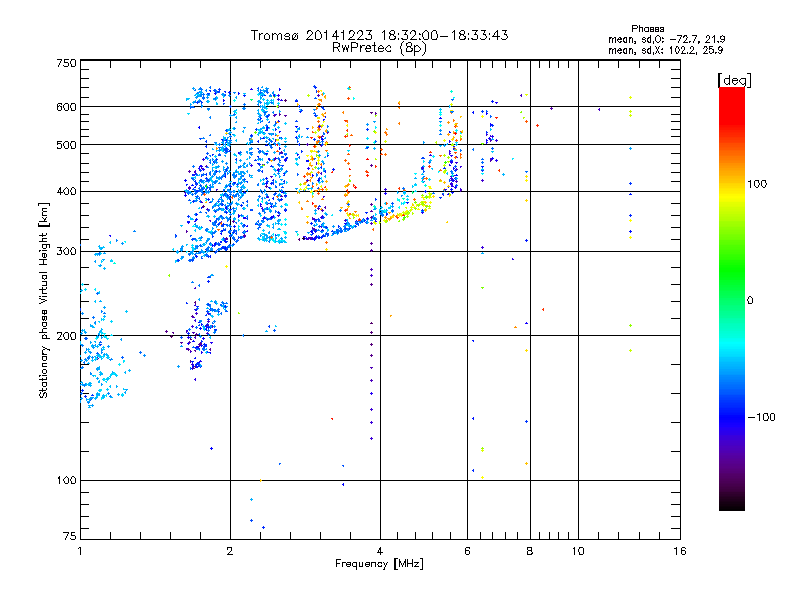Click the 'Stationary phase Virtual Height [km]' axis label
This screenshot has height=600, width=800.
click(43, 300)
